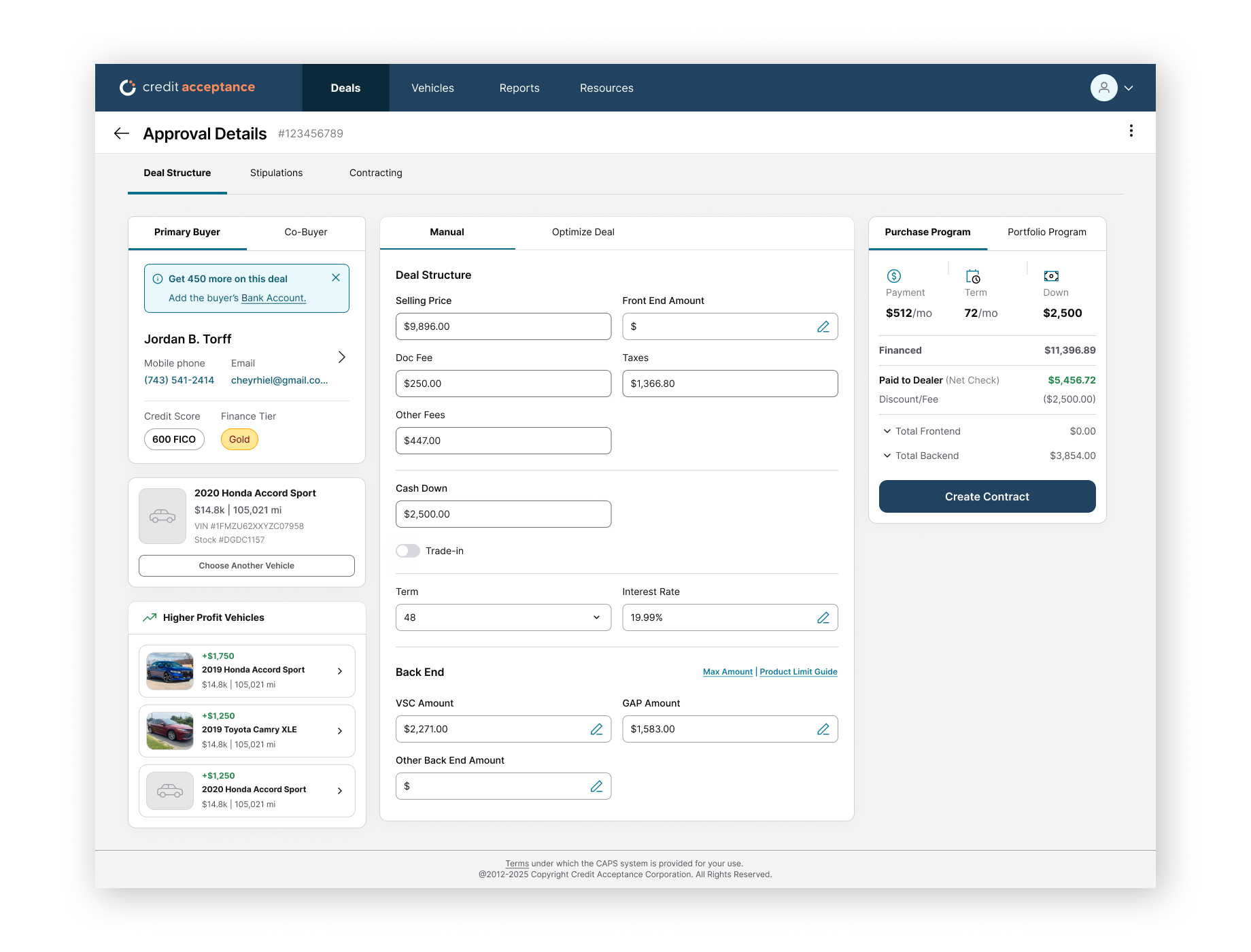Click the VSC Amount edit pencil icon
The height and width of the screenshot is (952, 1251).
click(596, 729)
